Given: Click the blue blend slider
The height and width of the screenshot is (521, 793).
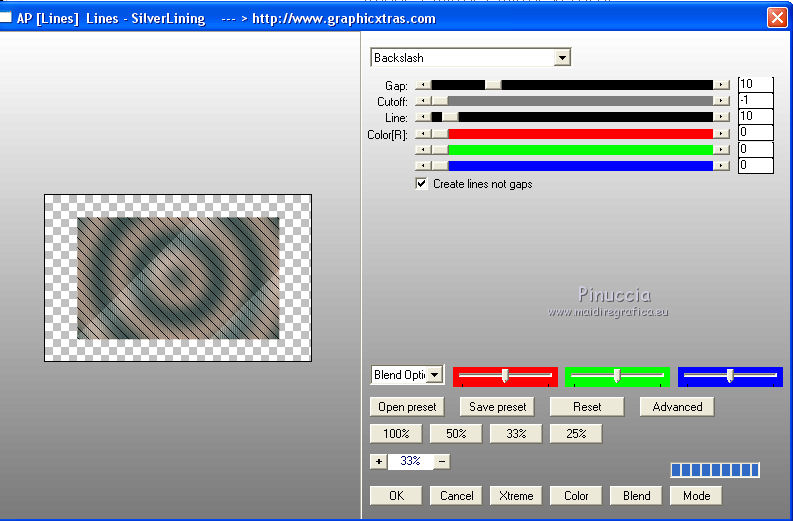Looking at the screenshot, I should [730, 376].
